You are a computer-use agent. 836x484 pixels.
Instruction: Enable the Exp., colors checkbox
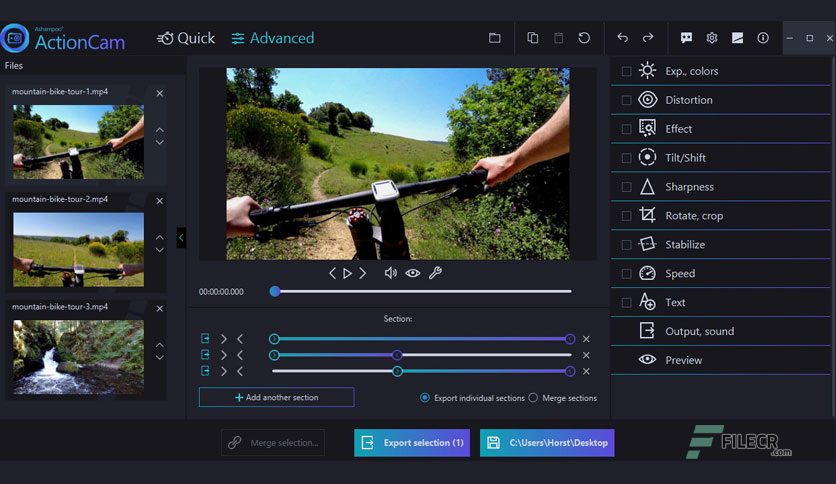626,71
